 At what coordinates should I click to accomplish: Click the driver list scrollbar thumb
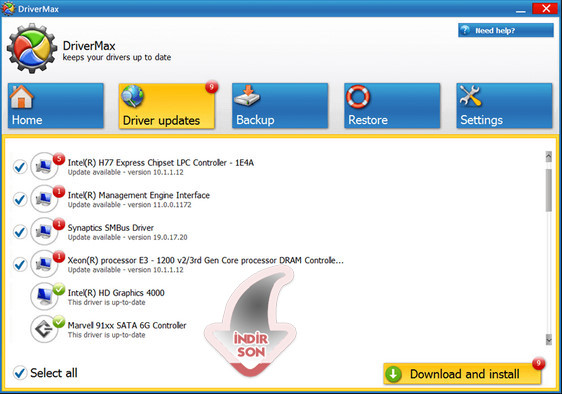(548, 190)
